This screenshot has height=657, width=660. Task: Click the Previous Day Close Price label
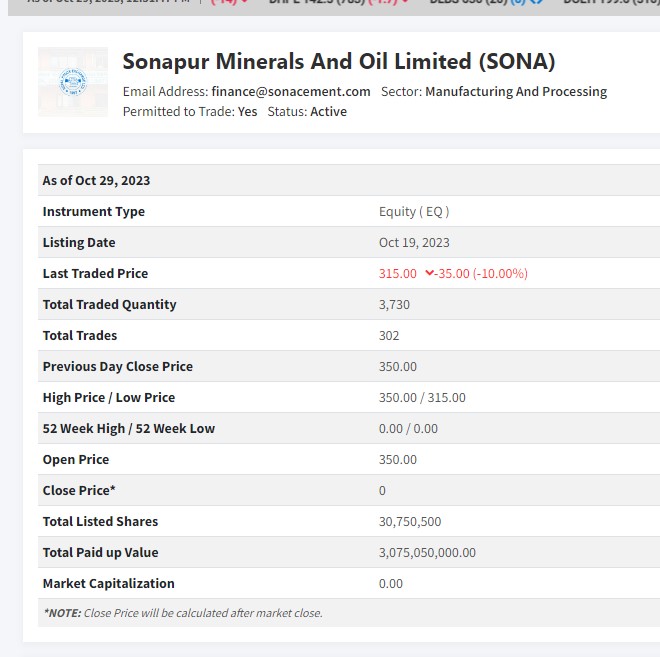click(x=118, y=366)
